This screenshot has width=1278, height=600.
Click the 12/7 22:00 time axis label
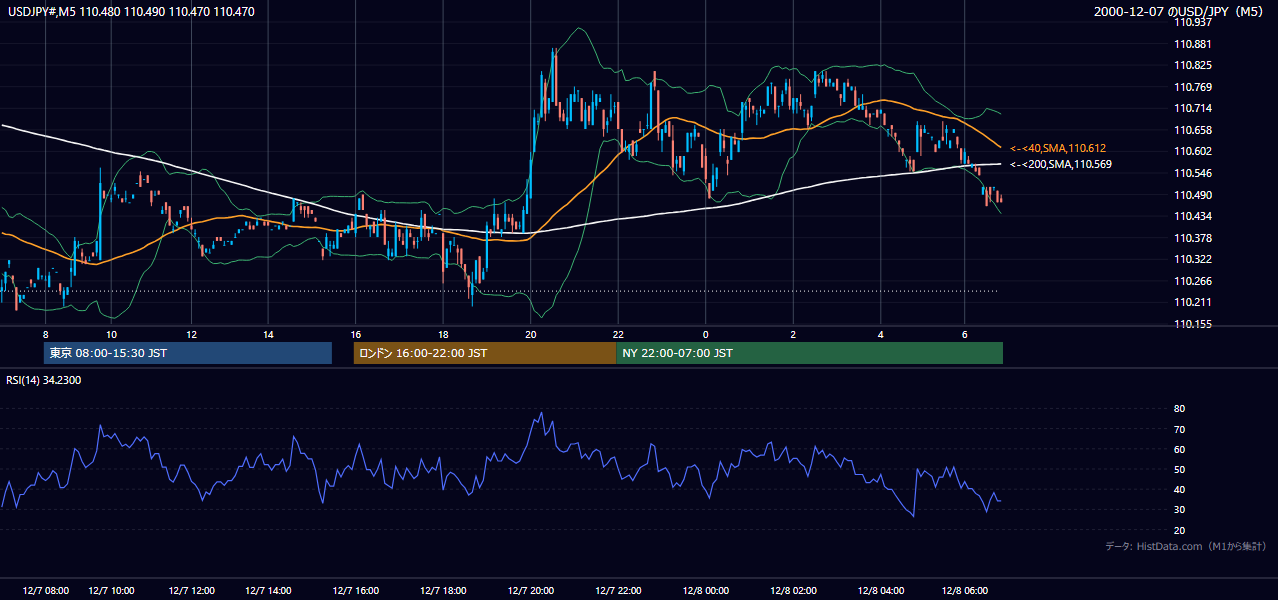619,591
